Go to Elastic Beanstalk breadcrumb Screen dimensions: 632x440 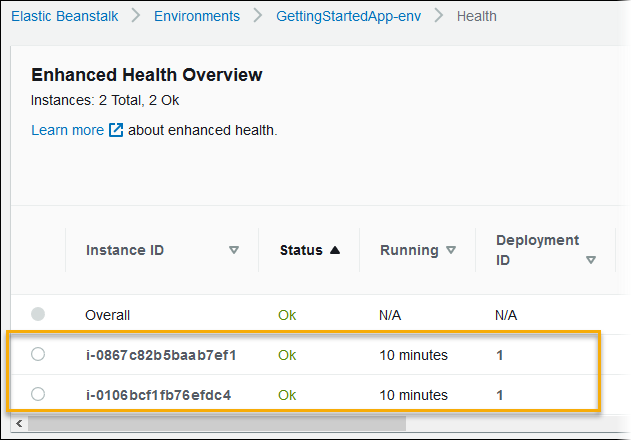(61, 16)
